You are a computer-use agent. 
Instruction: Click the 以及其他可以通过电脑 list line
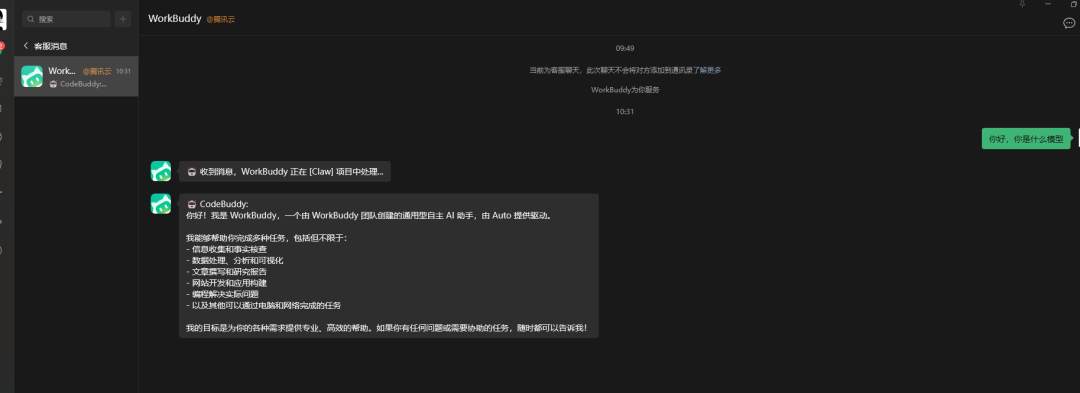click(264, 305)
